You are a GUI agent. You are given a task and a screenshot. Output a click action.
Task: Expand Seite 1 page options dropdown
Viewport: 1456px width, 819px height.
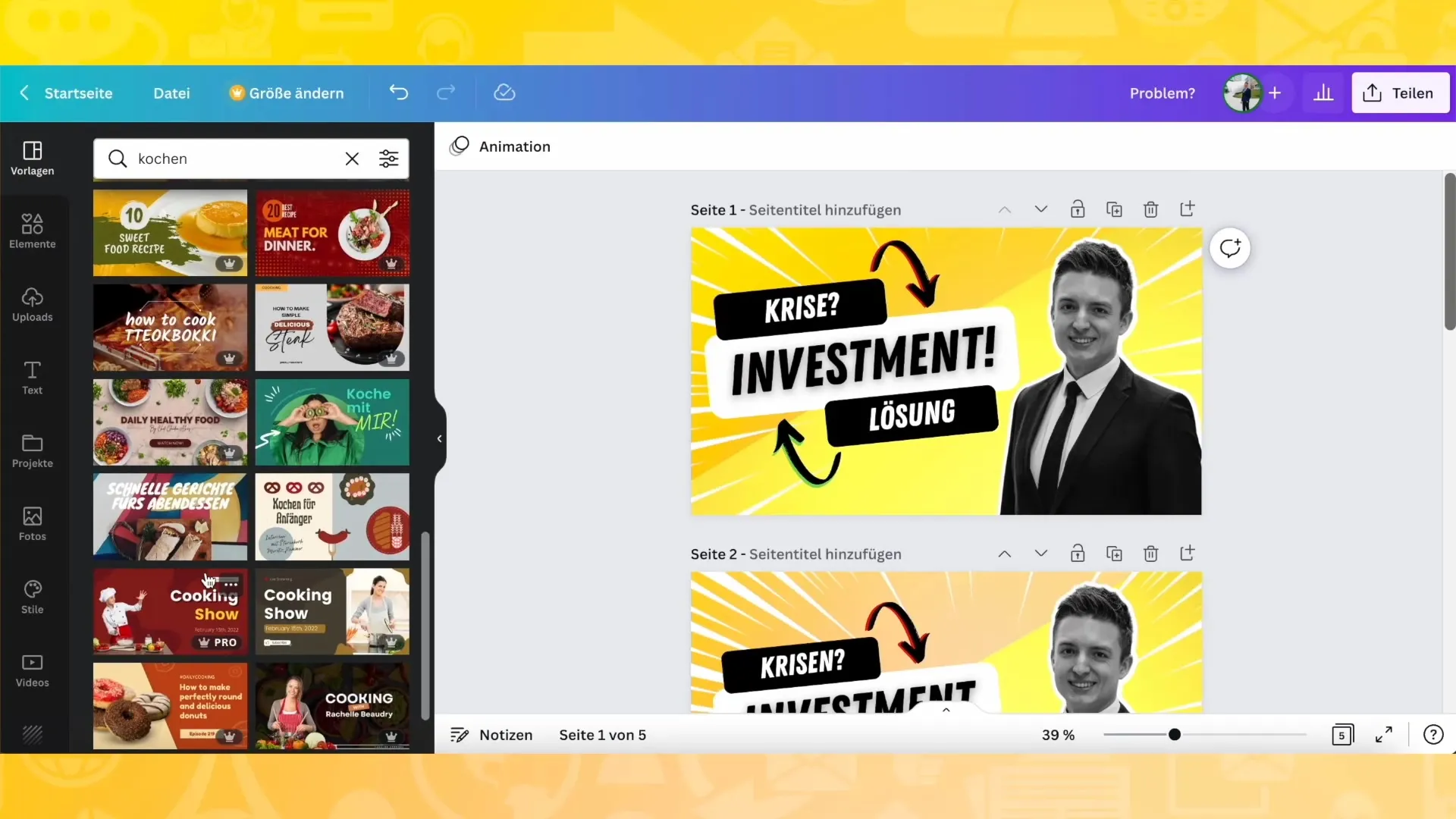(1041, 209)
